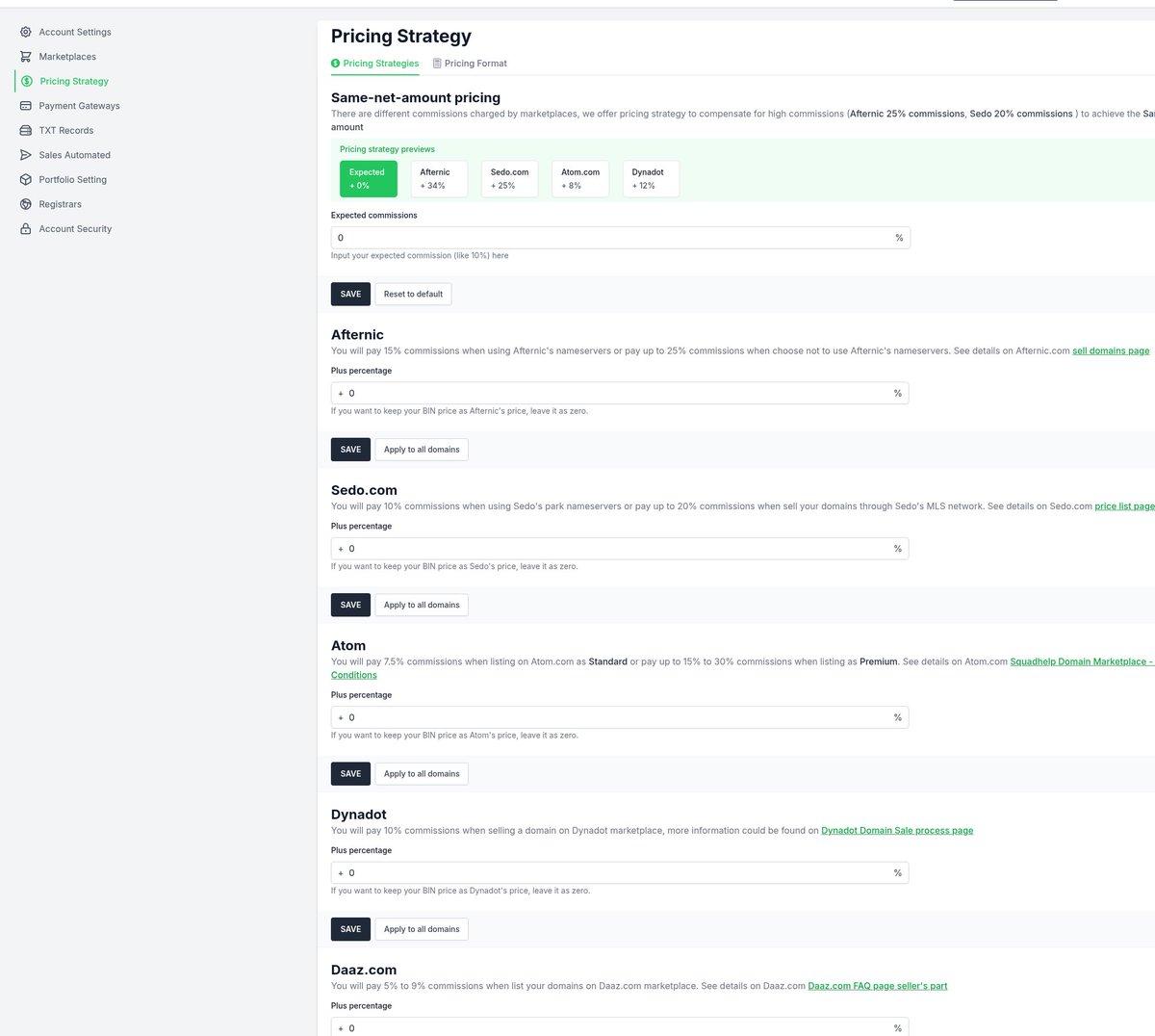
Task: Save the expected commissions setting
Action: pos(350,294)
